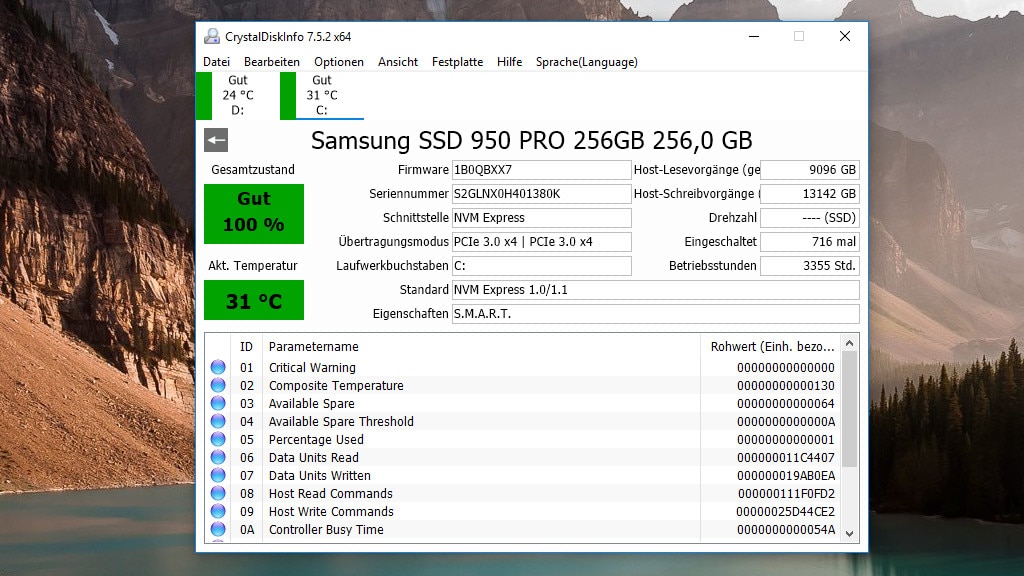Click raw value 00000000000130
The width and height of the screenshot is (1024, 576).
pyautogui.click(x=786, y=385)
